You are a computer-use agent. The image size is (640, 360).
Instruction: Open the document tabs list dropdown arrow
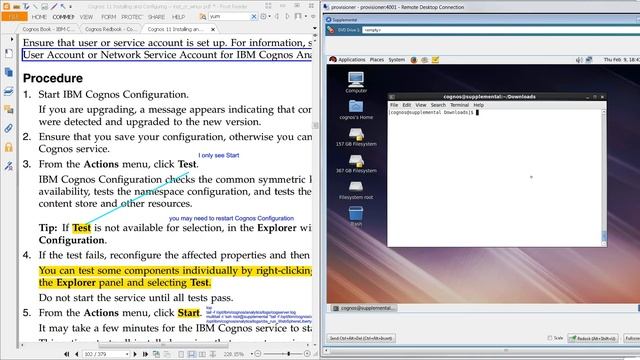click(x=315, y=29)
